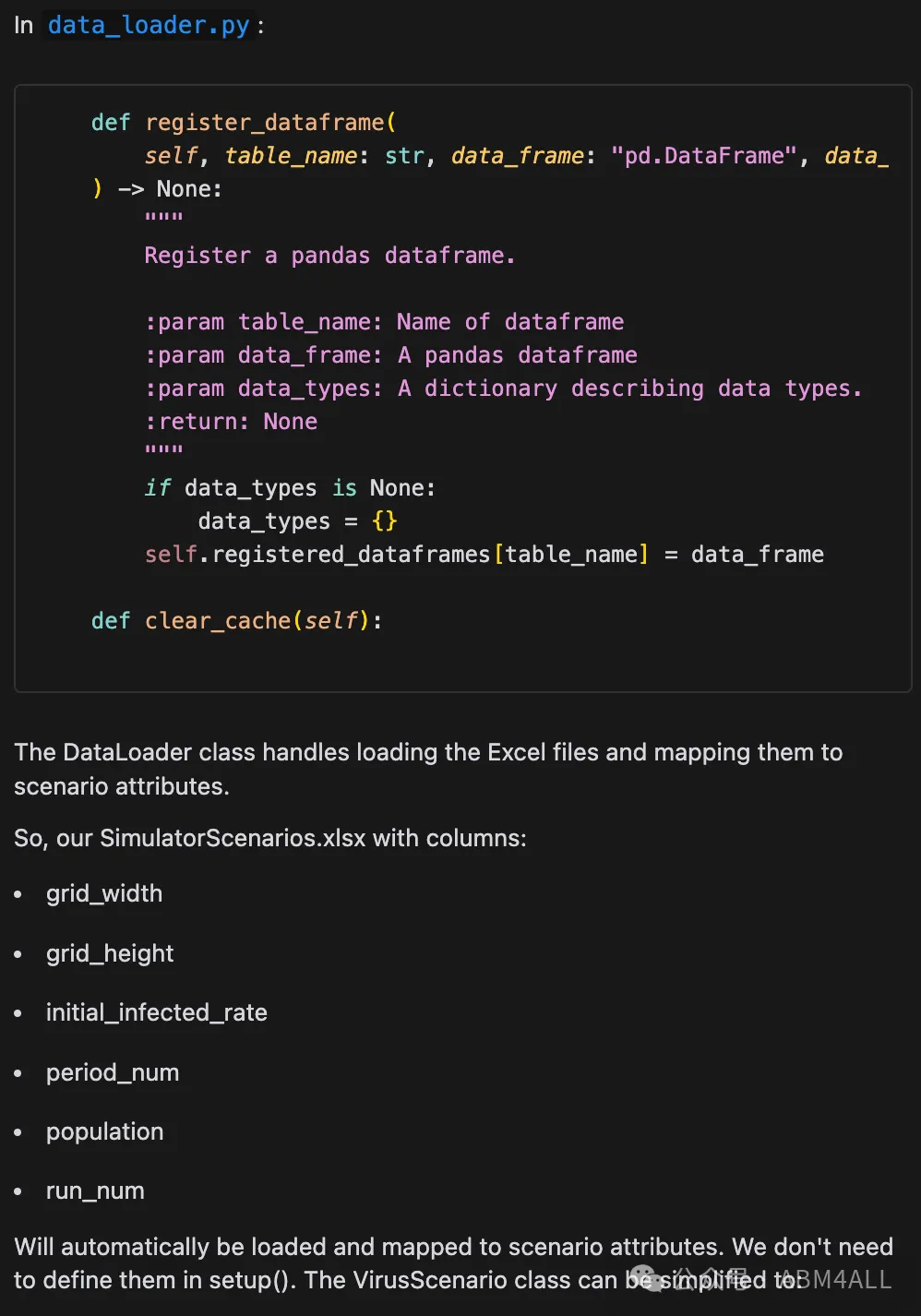Select the population bullet item
This screenshot has width=921, height=1316.
click(x=105, y=1131)
